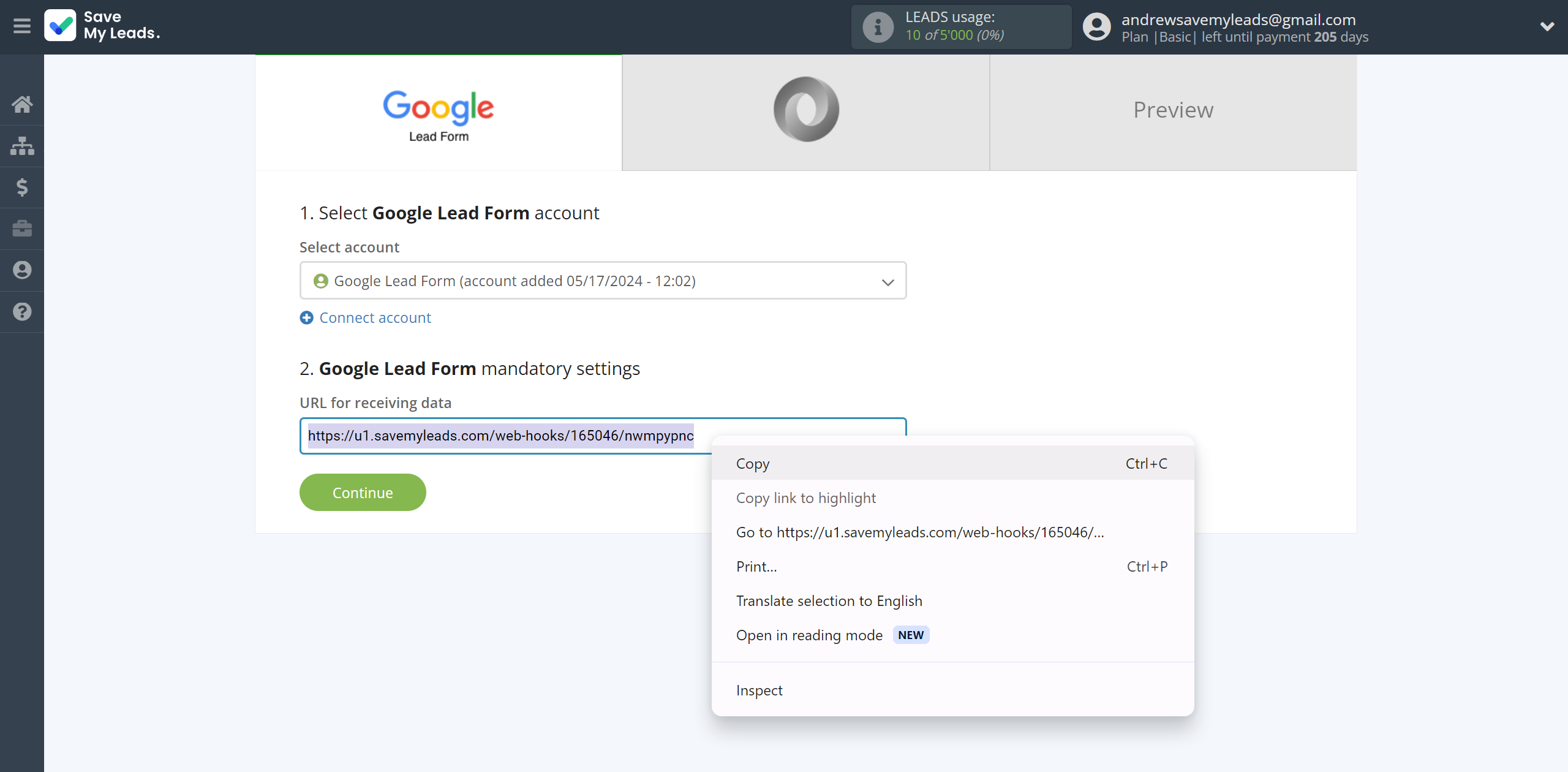Viewport: 1568px width, 772px height.
Task: Select Go to savemyleads webhook URL
Action: pos(920,531)
